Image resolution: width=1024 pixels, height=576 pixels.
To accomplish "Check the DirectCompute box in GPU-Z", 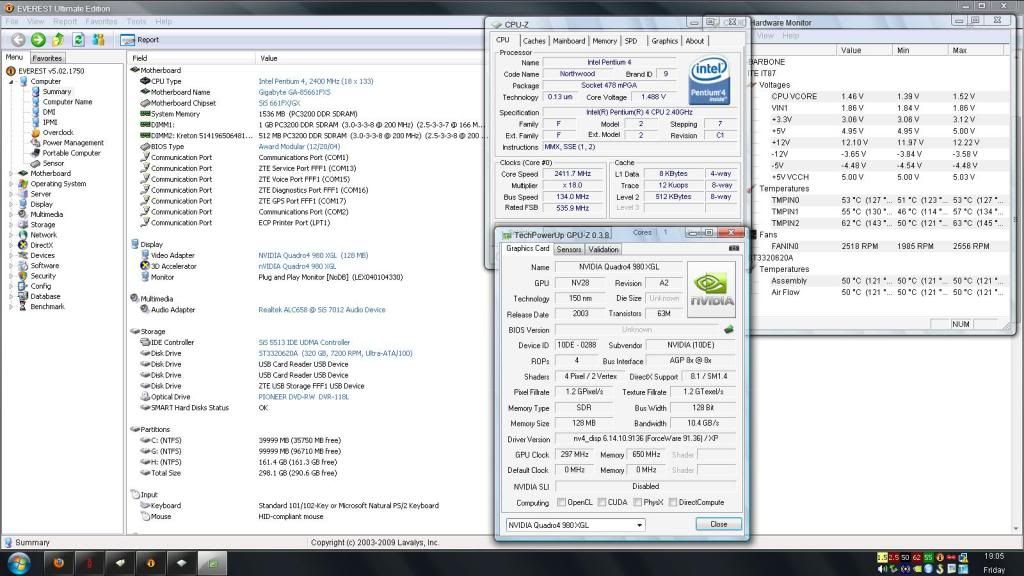I will click(673, 502).
